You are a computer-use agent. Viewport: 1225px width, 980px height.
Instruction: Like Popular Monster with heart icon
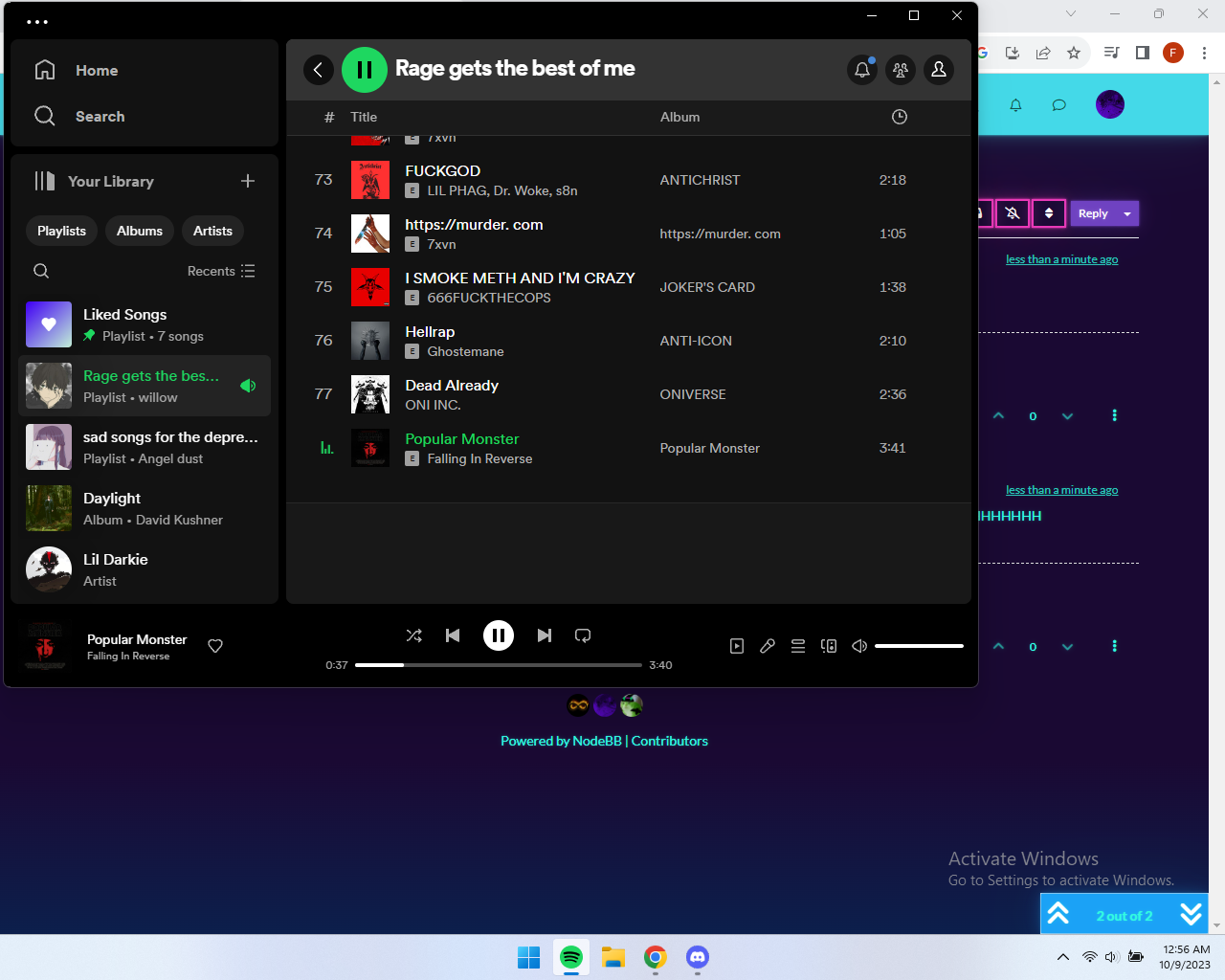[x=215, y=646]
